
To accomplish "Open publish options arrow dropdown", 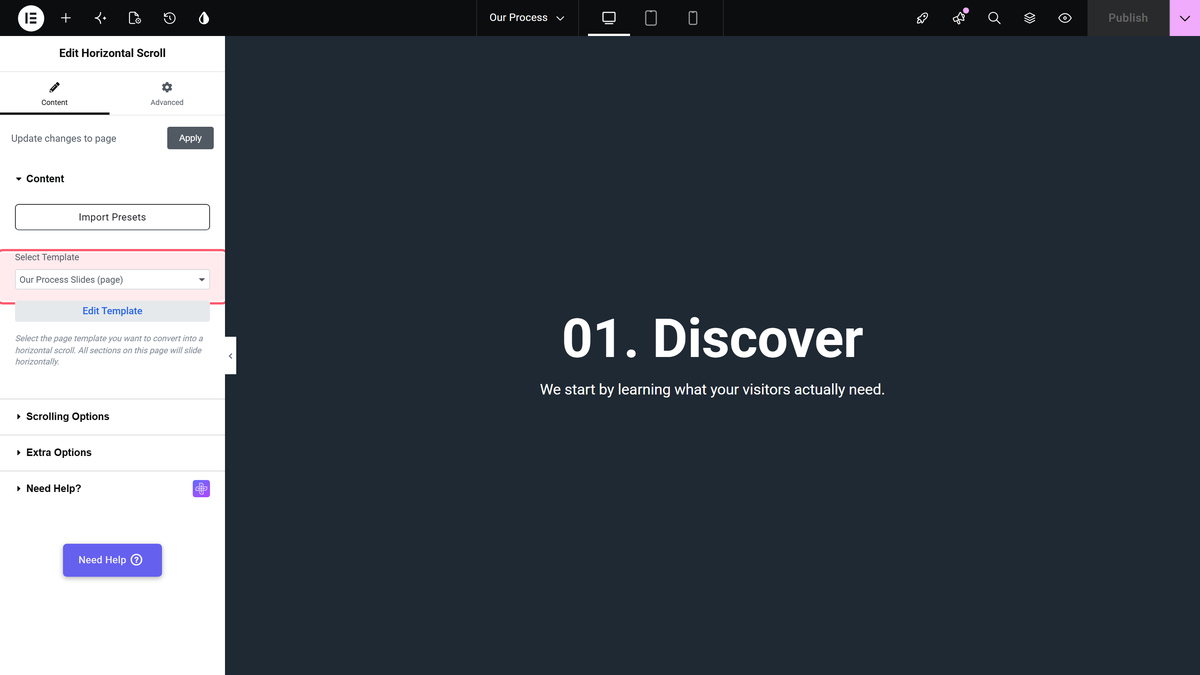I will pyautogui.click(x=1185, y=18).
